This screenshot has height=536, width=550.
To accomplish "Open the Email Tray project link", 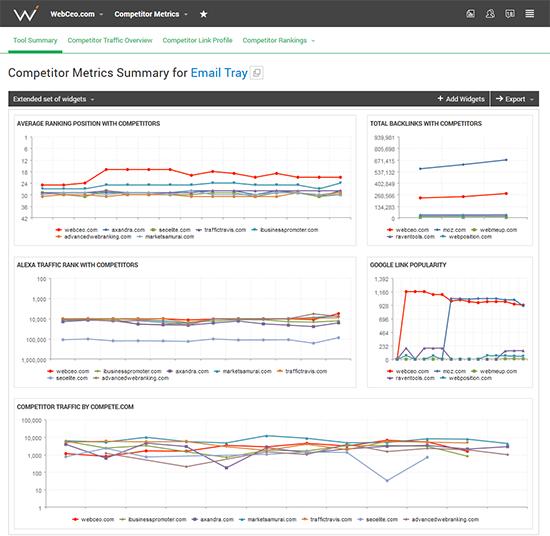I will point(219,73).
